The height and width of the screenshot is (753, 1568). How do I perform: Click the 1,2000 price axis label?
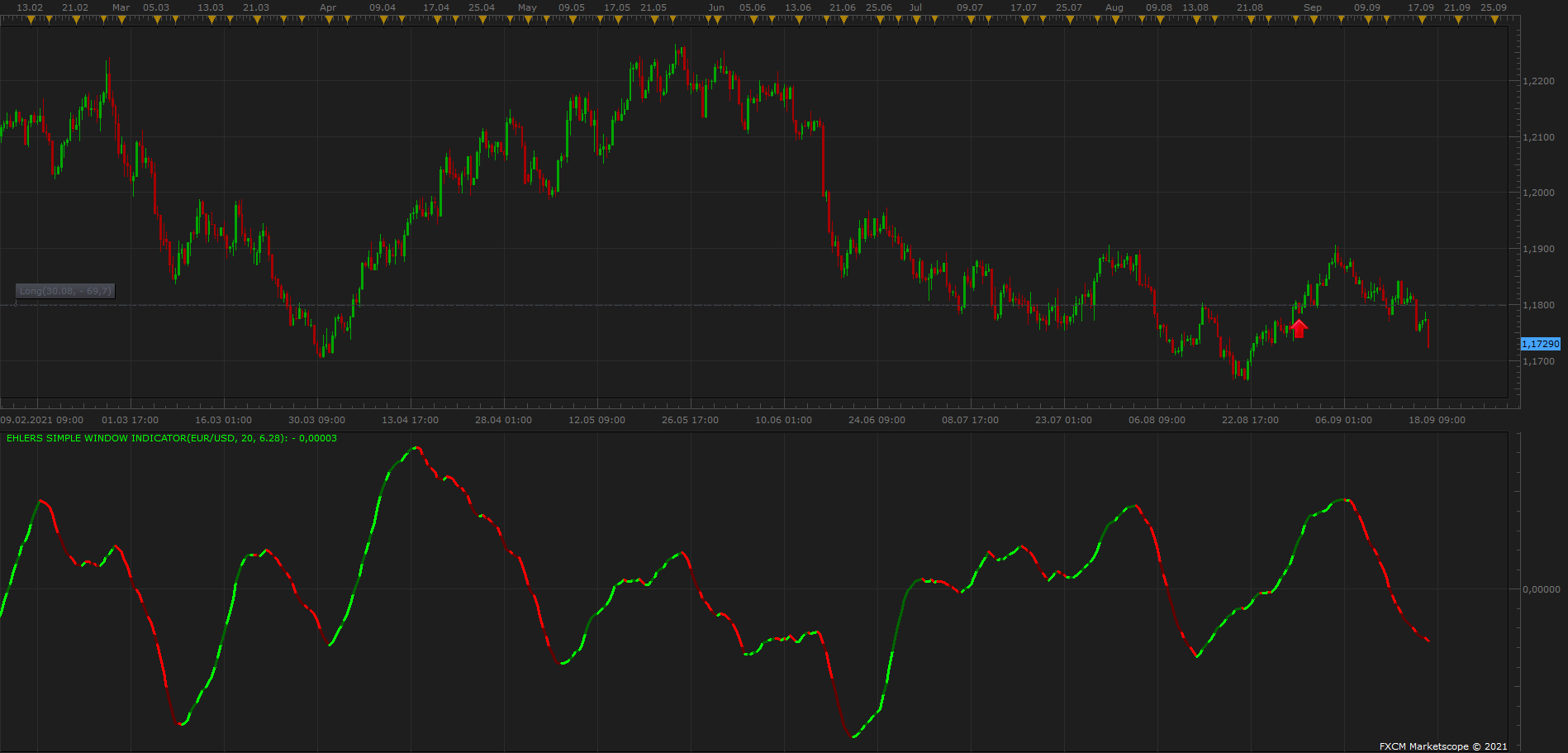click(1538, 193)
